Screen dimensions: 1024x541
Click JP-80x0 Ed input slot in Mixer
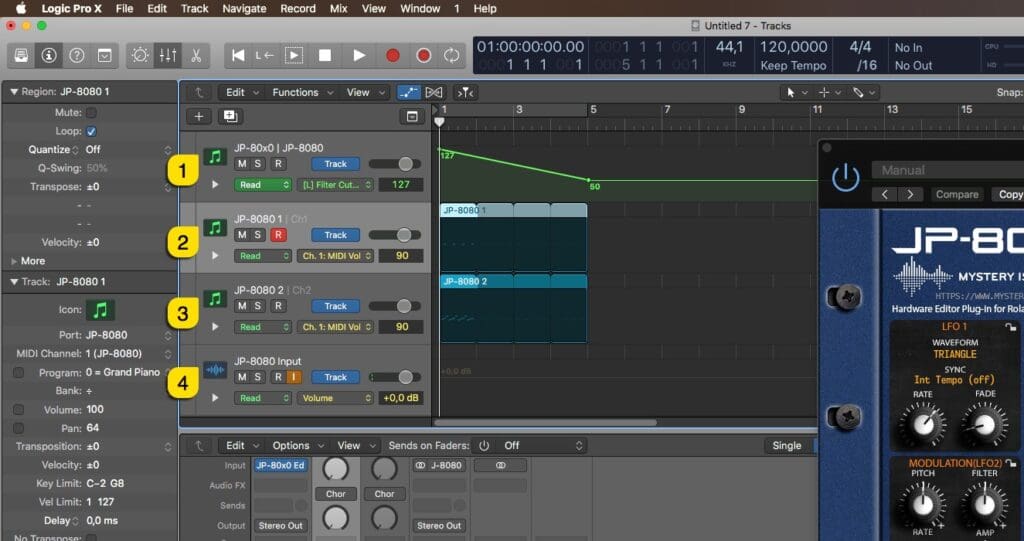click(281, 465)
